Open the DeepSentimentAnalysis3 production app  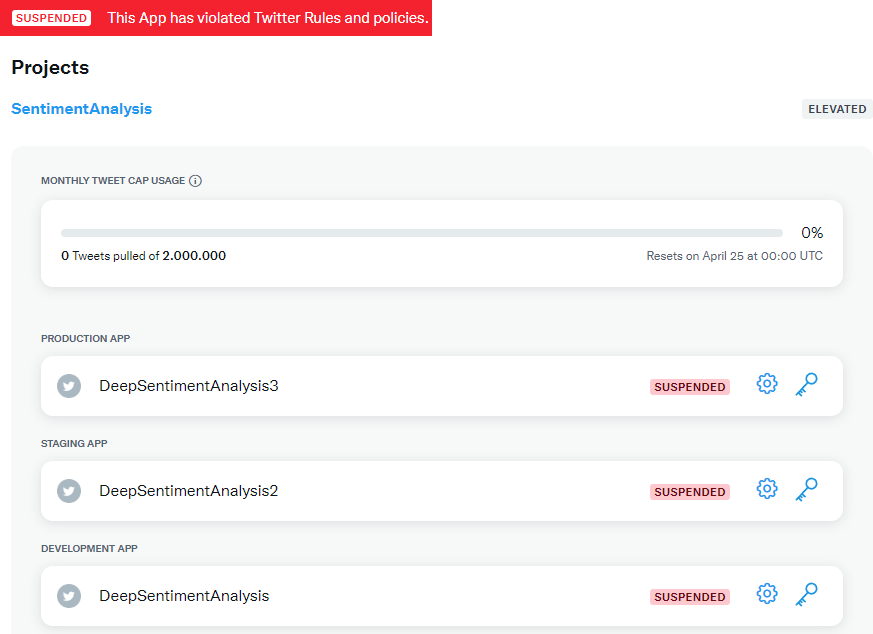click(x=189, y=386)
